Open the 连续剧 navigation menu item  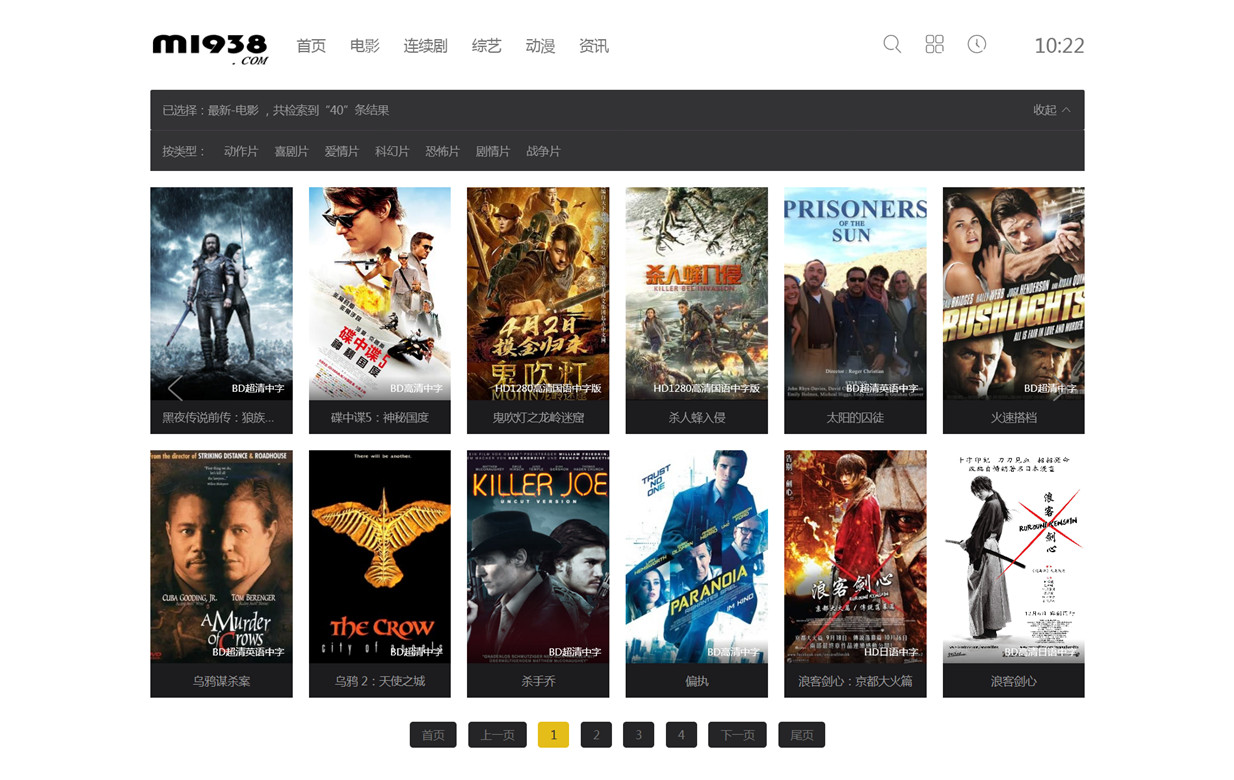point(425,46)
